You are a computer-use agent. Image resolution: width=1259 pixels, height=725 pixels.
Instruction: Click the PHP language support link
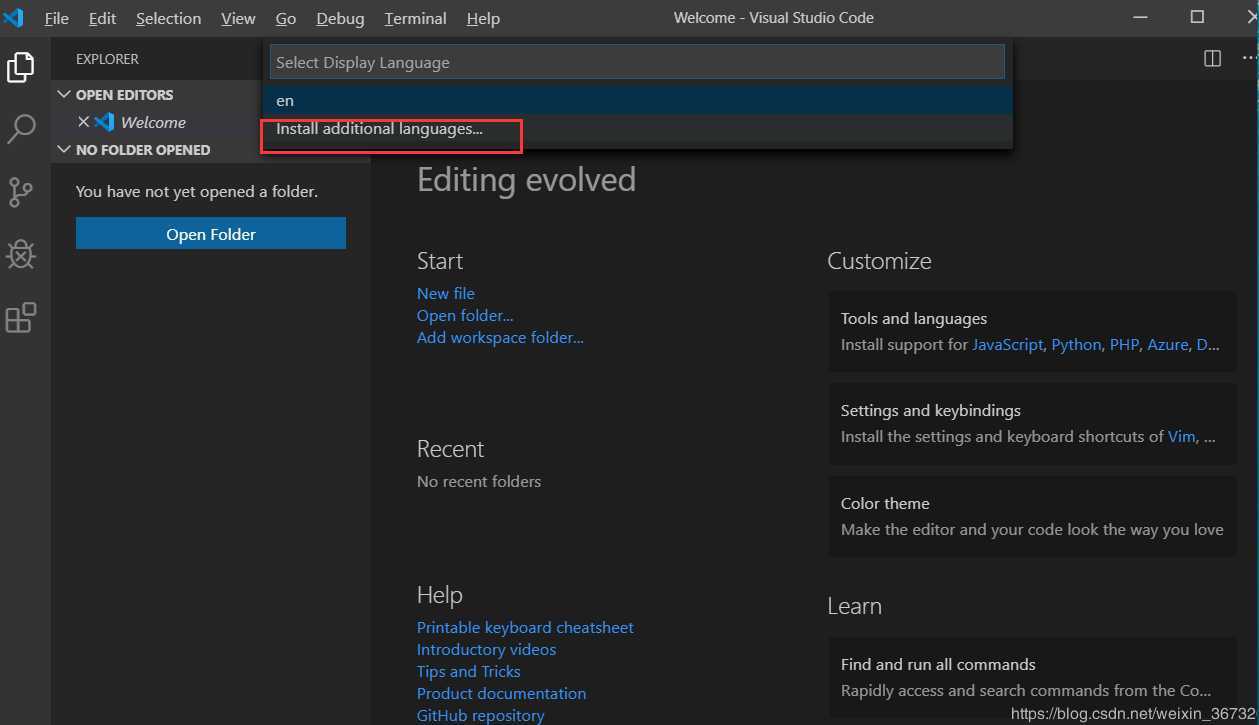pyautogui.click(x=1124, y=344)
